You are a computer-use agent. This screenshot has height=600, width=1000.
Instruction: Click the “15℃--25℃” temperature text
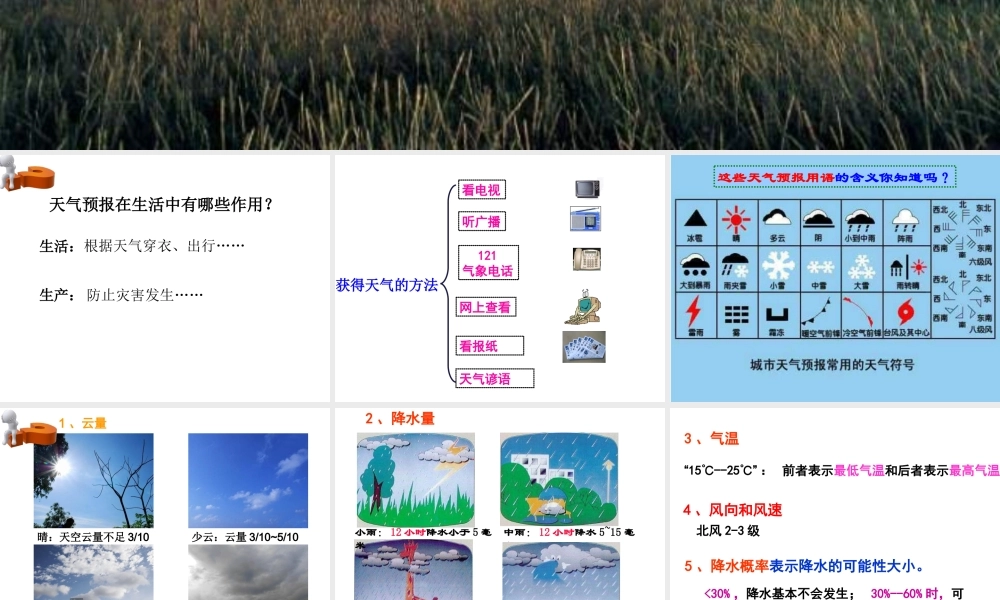[724, 471]
